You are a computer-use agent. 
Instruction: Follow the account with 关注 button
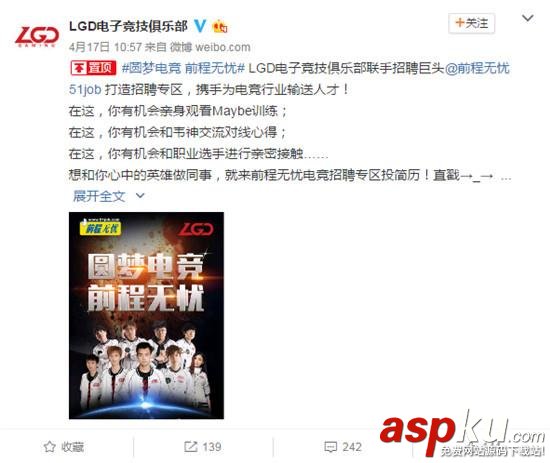[x=471, y=24]
